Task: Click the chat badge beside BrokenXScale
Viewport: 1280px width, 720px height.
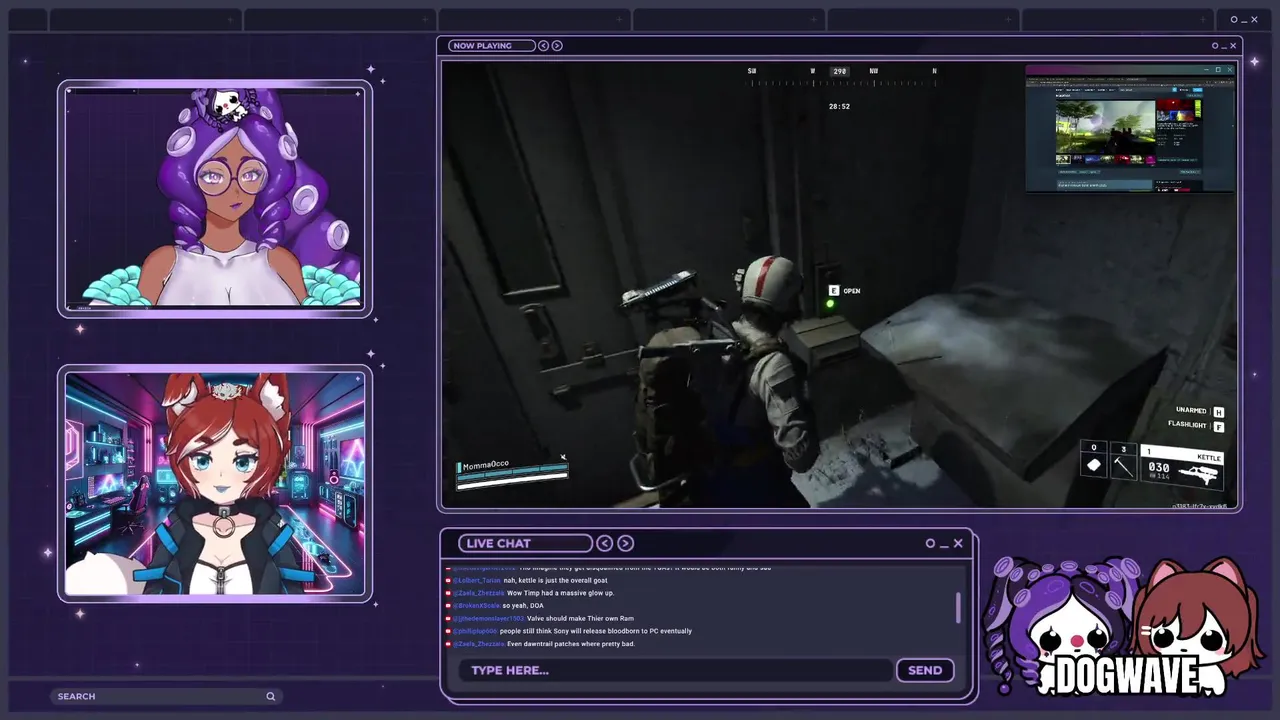Action: 448,606
